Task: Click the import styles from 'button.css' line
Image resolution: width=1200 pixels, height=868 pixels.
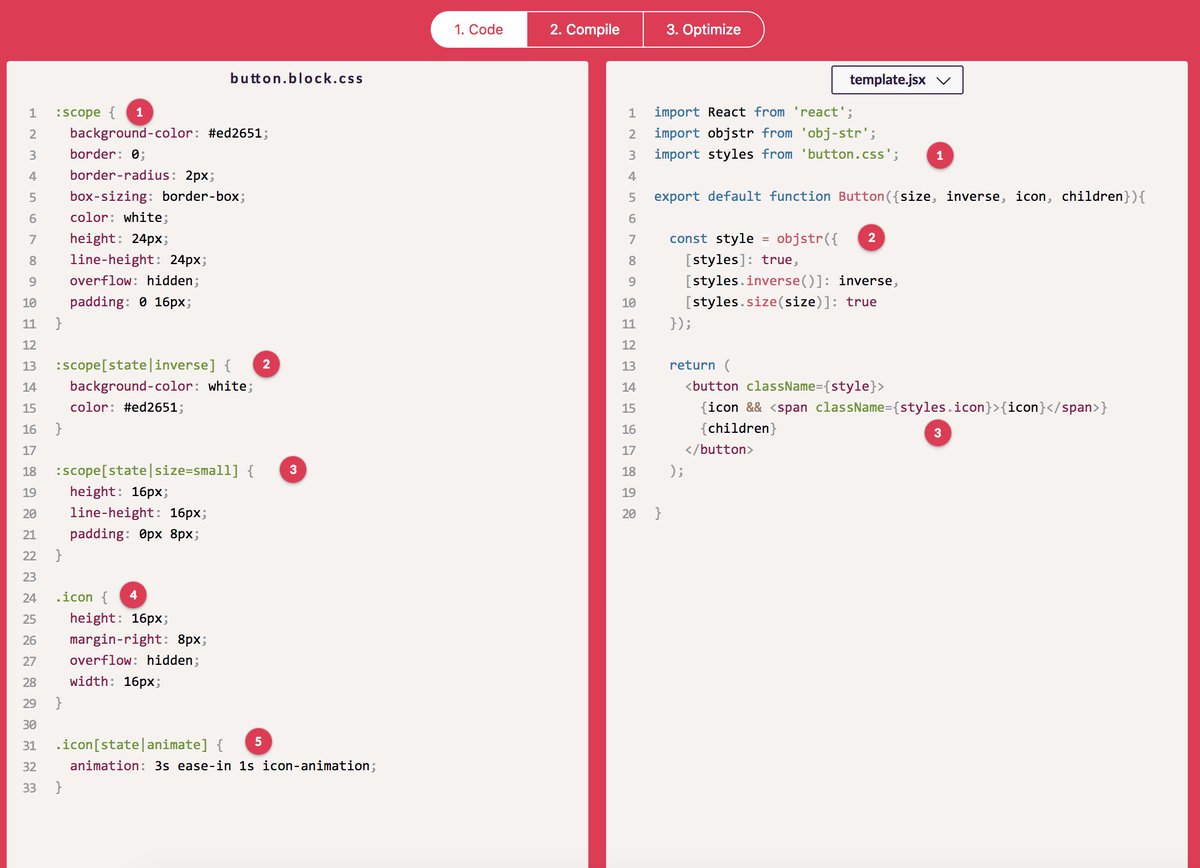Action: [777, 154]
